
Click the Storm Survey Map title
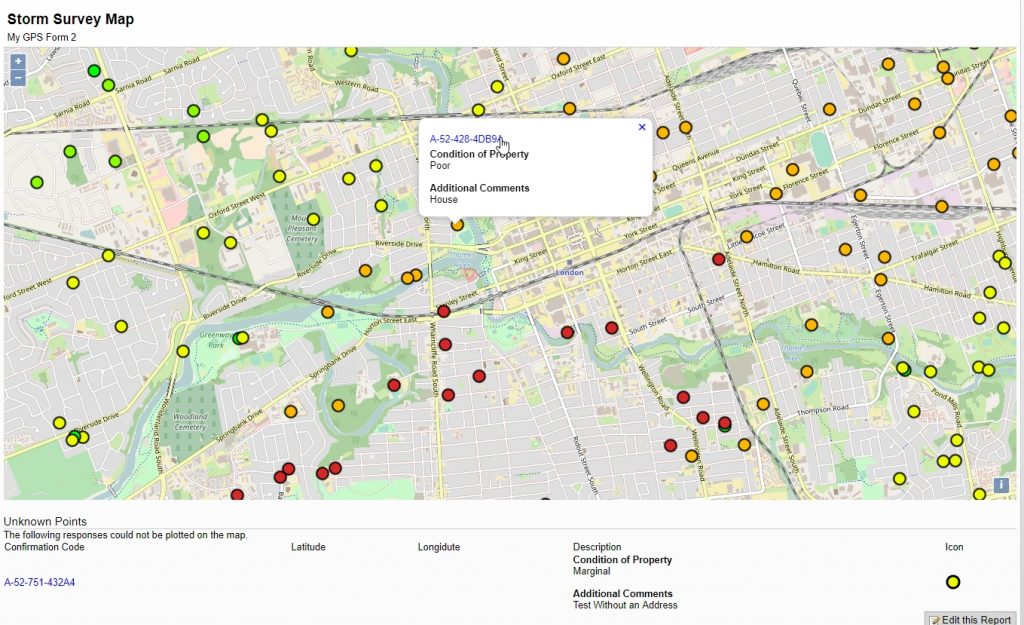click(x=70, y=18)
